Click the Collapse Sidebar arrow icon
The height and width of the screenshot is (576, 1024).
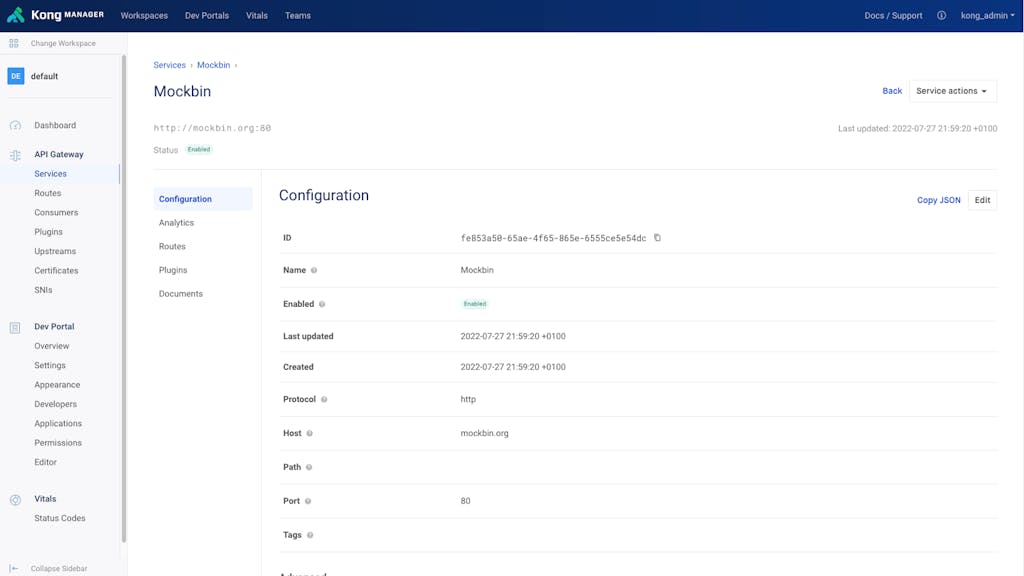14,568
